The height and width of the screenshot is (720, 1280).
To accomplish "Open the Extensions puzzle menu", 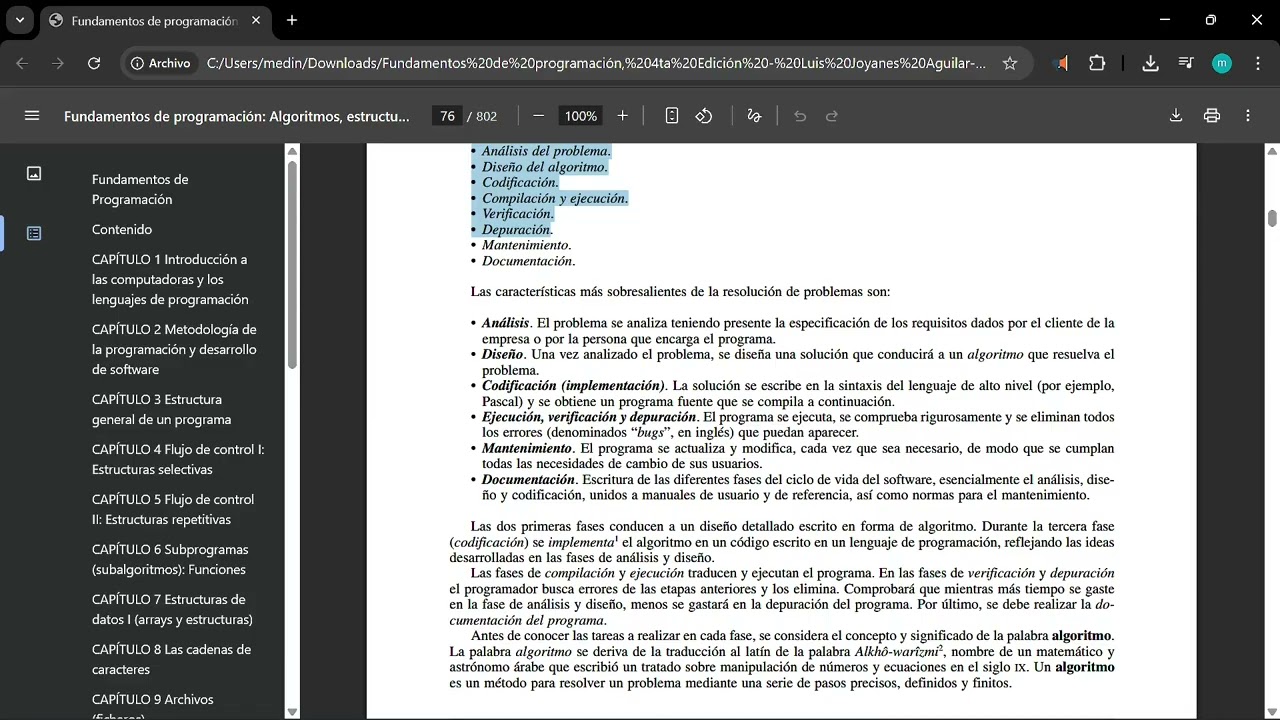I will 1097,63.
